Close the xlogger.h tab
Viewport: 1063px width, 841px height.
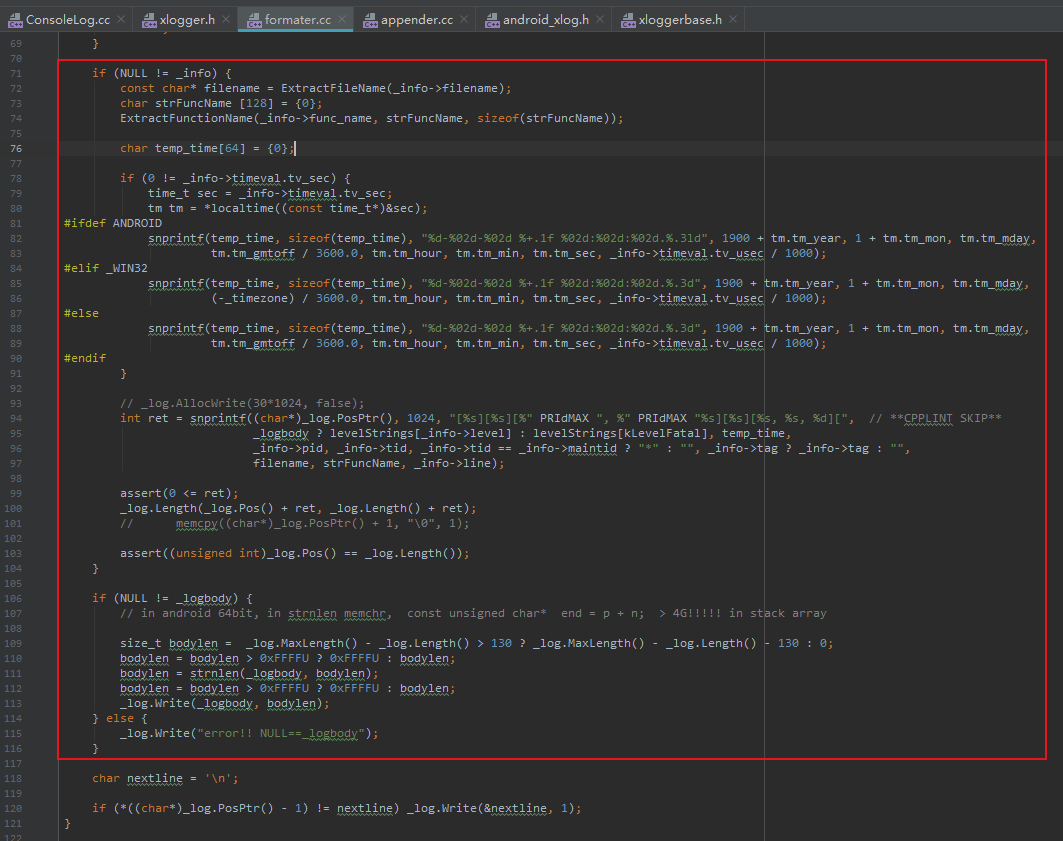tap(225, 18)
